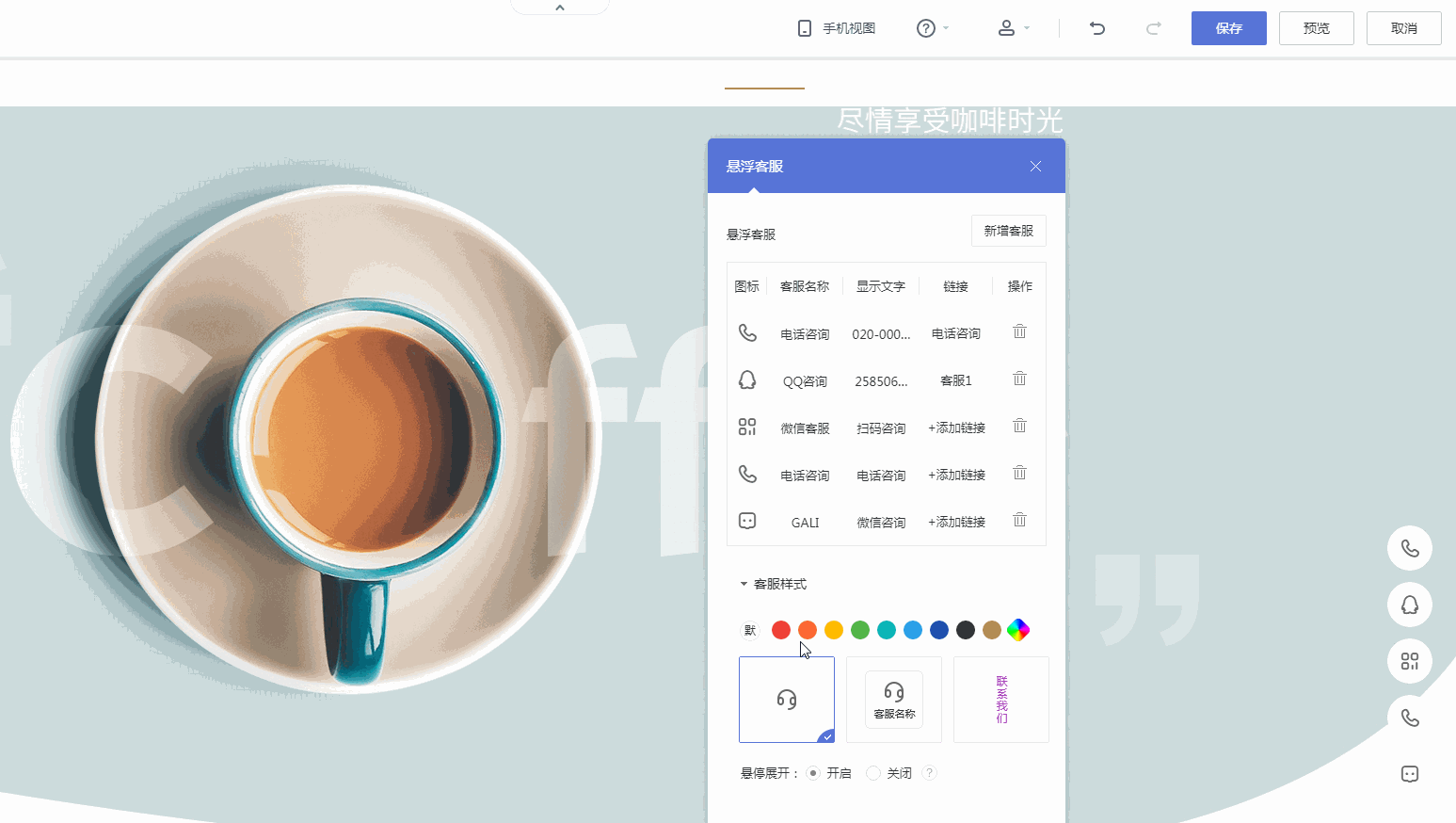This screenshot has width=1456, height=823.
Task: Set 悬停展开 to 开启
Action: (813, 773)
